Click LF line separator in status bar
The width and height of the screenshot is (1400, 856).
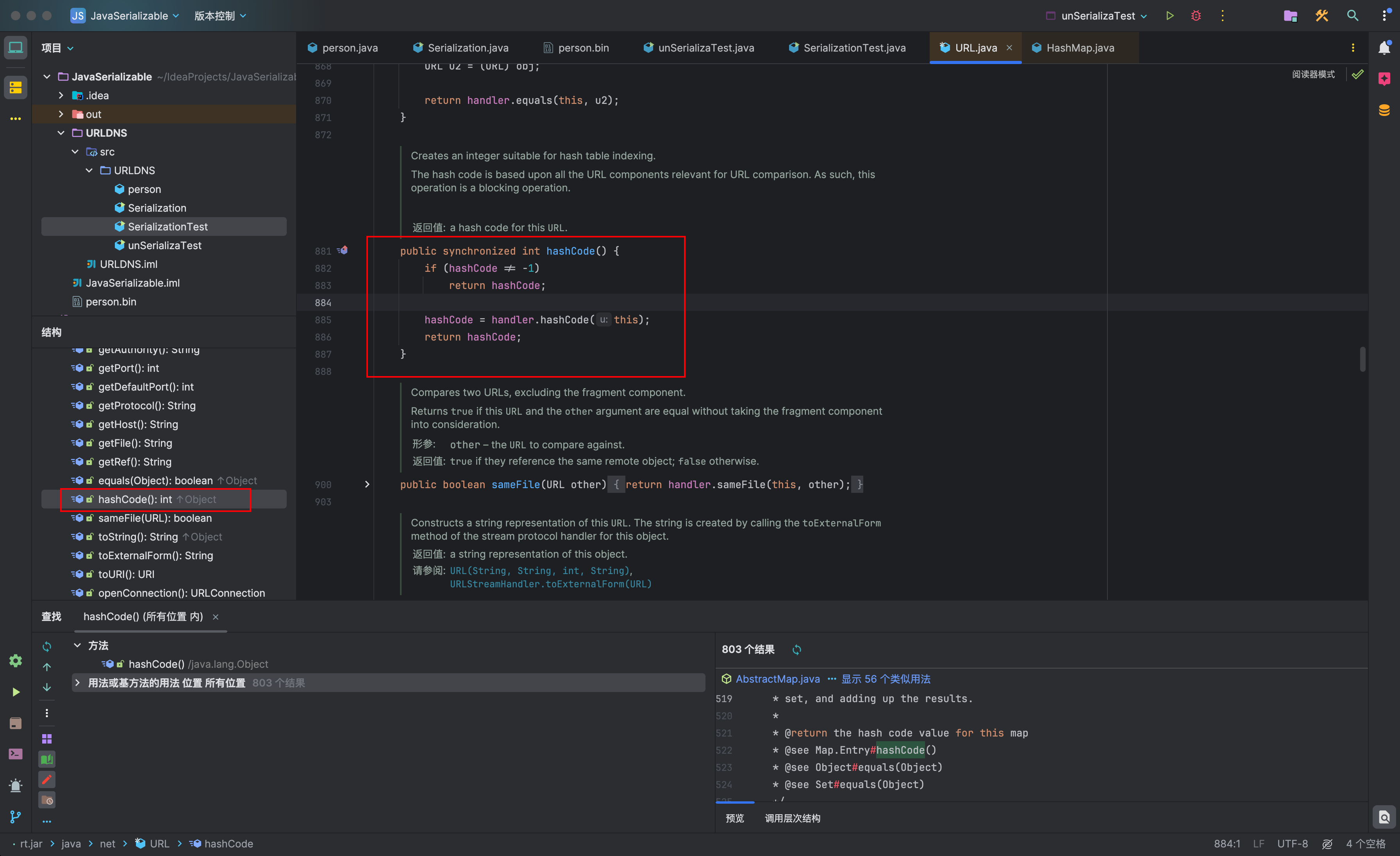coord(1259,844)
